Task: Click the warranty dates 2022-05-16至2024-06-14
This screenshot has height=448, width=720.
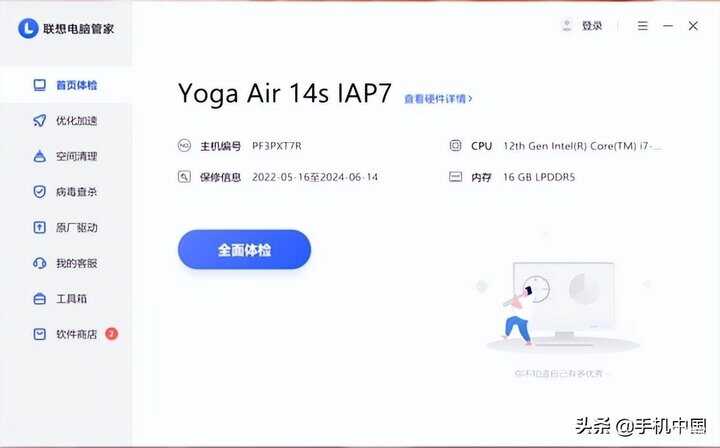Action: tap(315, 177)
